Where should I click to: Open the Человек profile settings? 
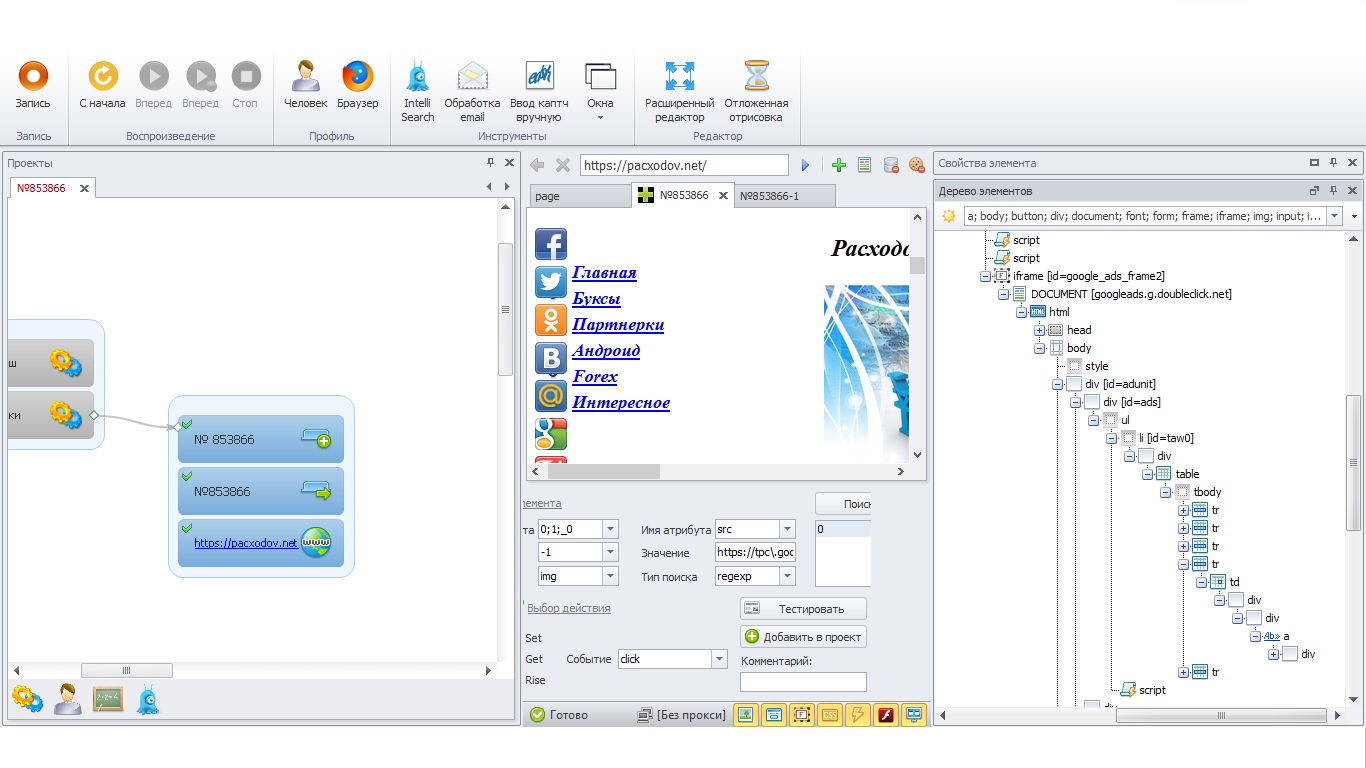pos(305,85)
